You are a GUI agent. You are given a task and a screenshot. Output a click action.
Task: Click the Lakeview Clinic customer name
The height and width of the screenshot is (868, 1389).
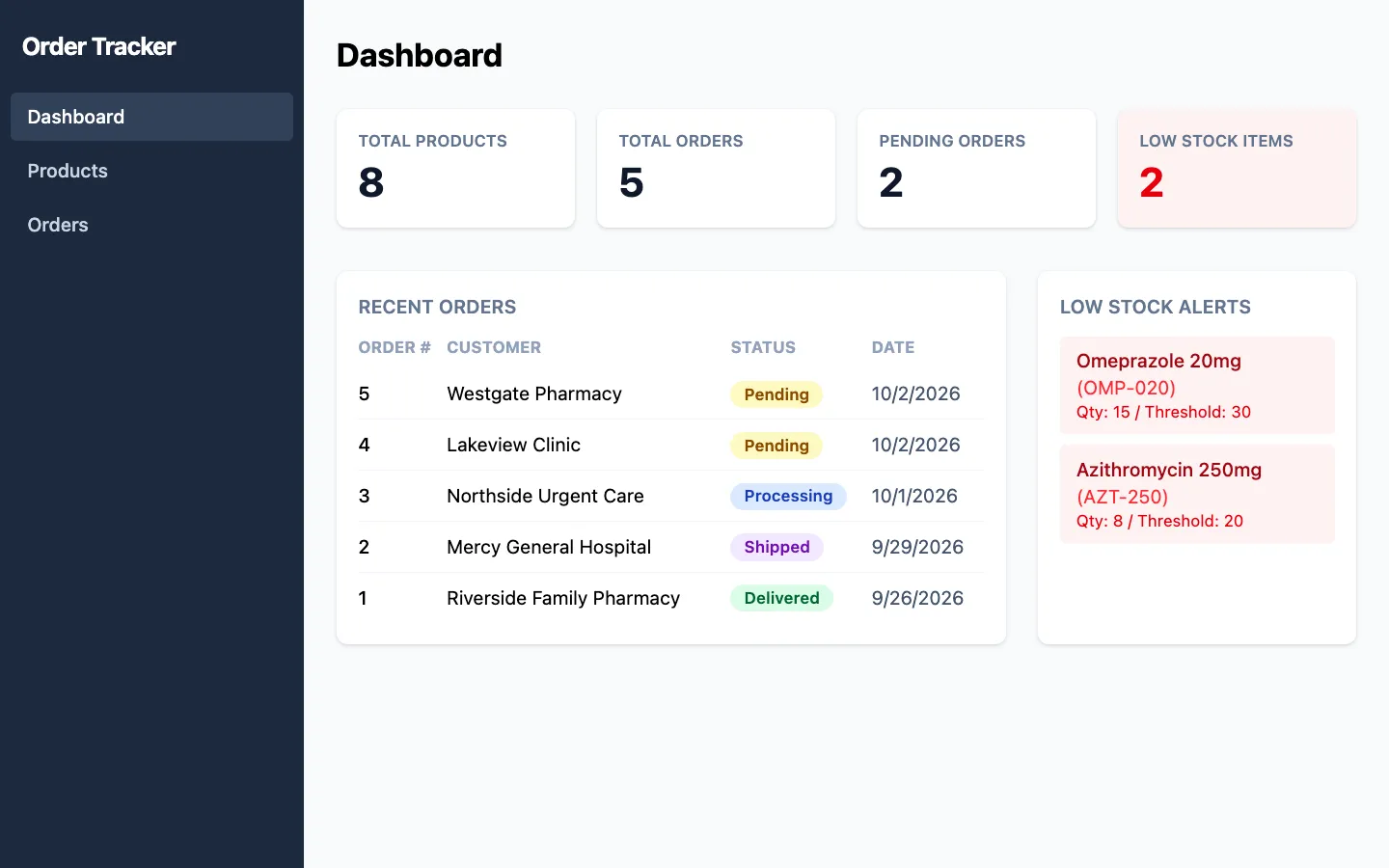pyautogui.click(x=513, y=445)
